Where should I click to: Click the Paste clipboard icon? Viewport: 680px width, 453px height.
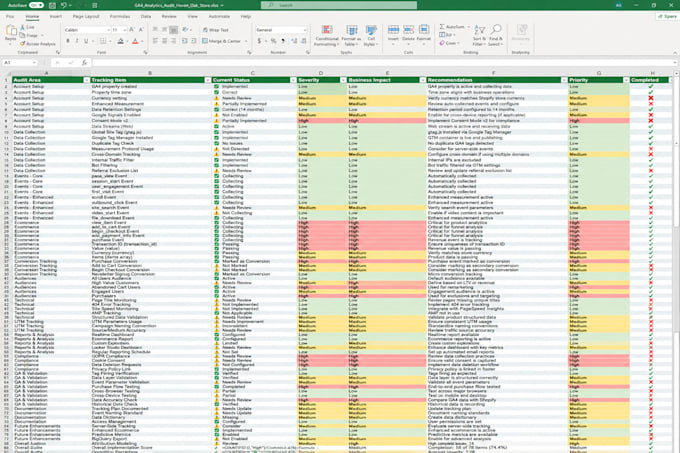(11, 33)
